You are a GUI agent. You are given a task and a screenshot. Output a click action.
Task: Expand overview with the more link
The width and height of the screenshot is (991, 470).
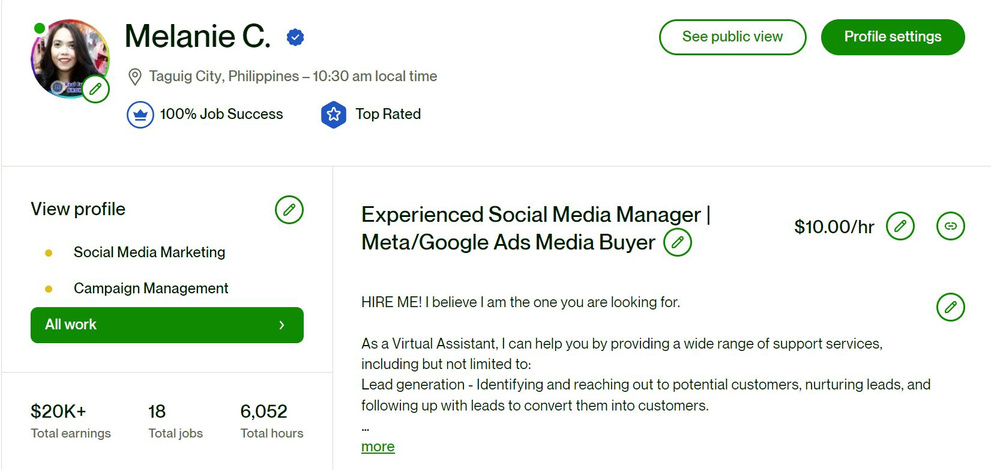click(x=378, y=447)
